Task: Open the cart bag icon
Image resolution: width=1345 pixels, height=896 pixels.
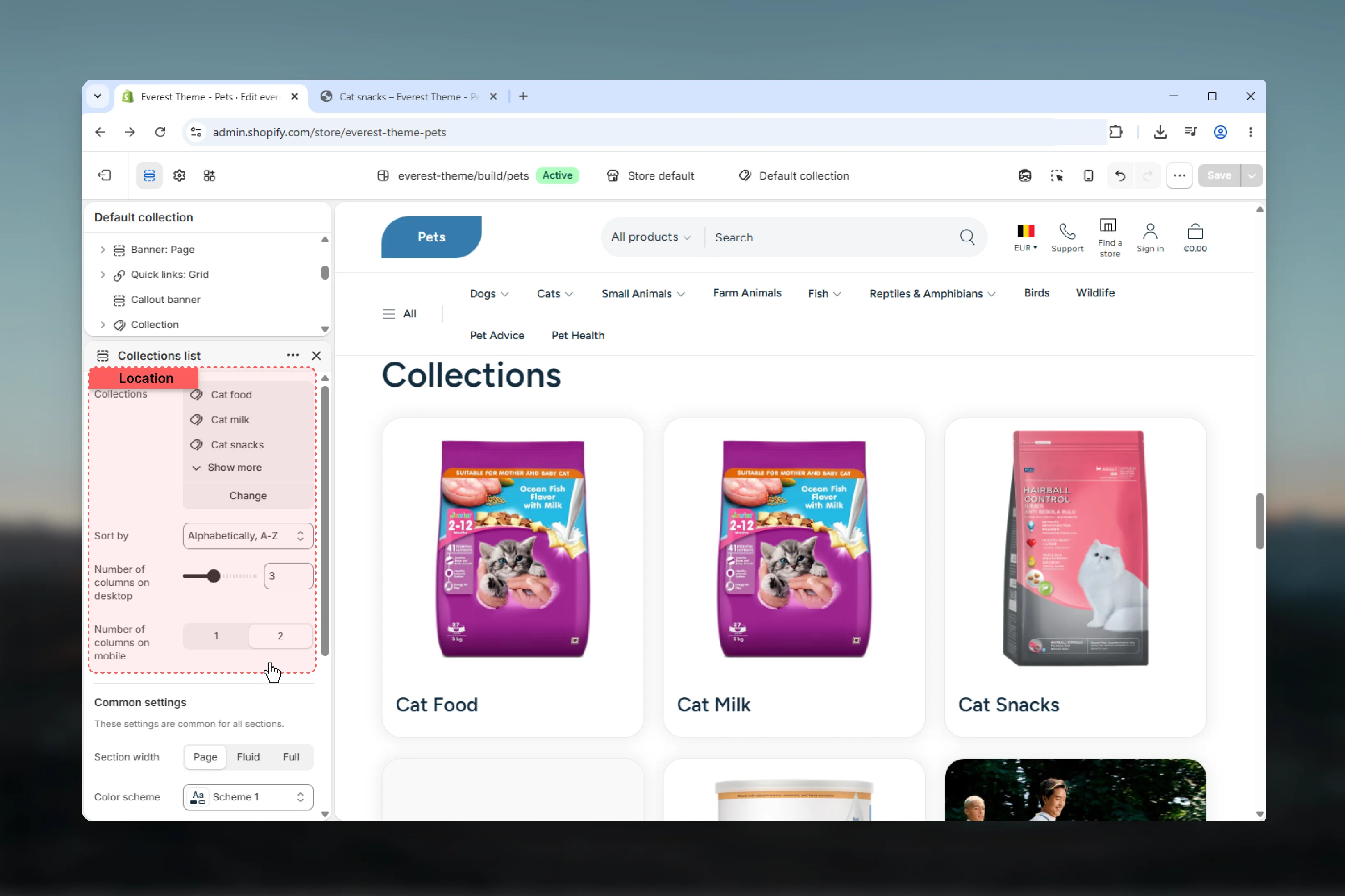Action: coord(1195,232)
